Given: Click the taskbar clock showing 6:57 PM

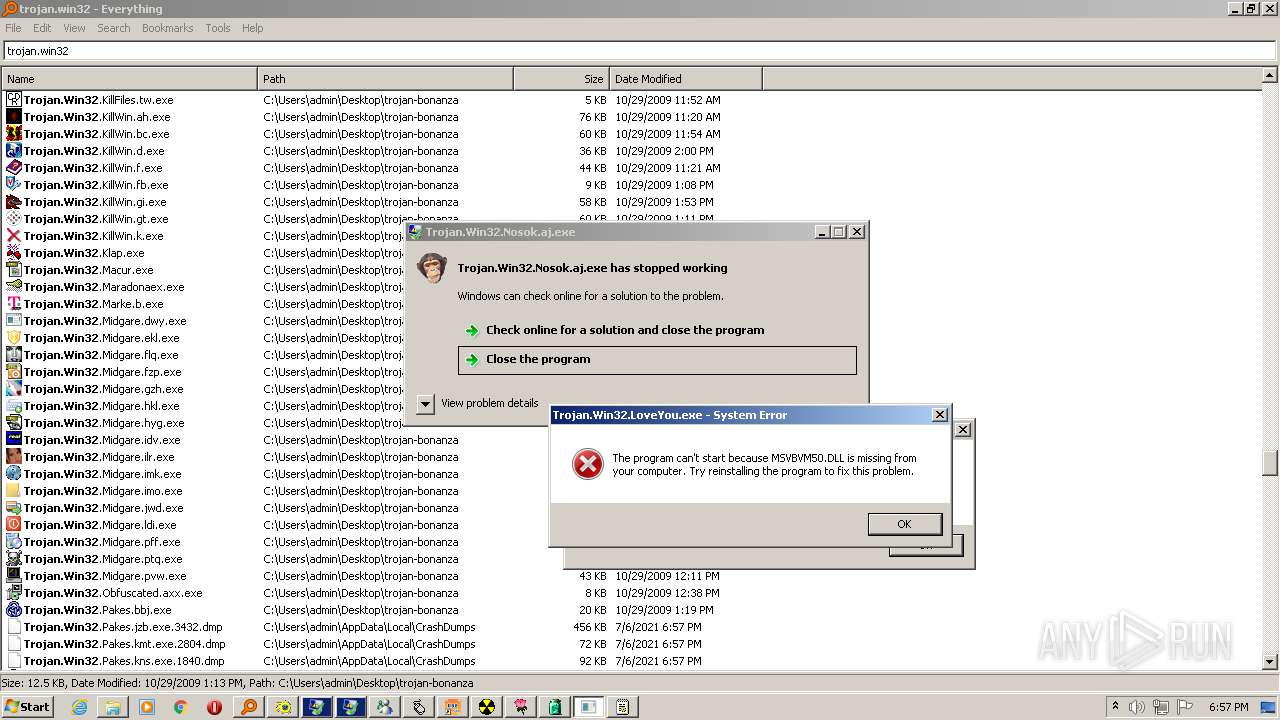Looking at the screenshot, I should coord(1228,707).
